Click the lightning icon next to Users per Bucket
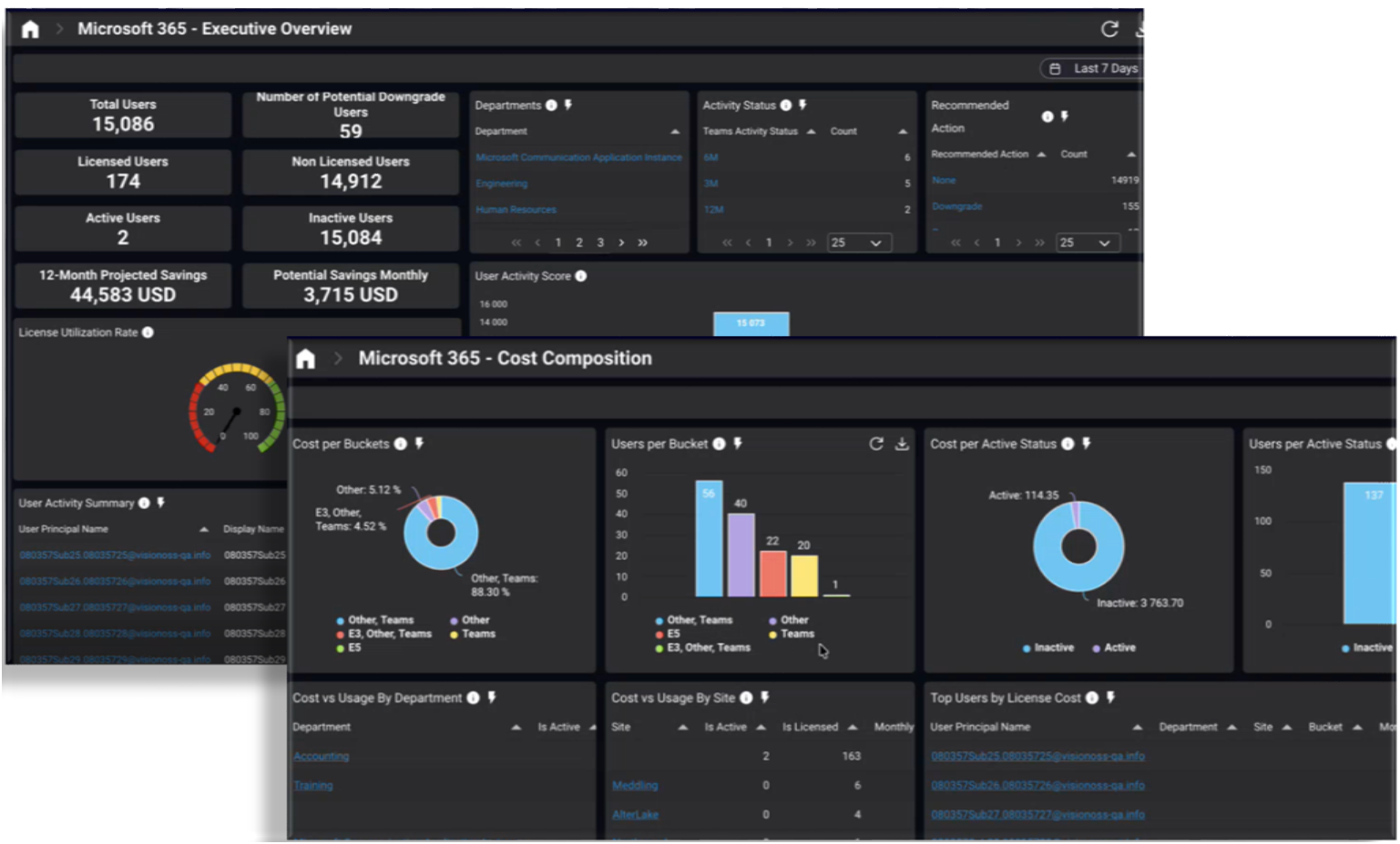This screenshot has width=1400, height=844. click(x=738, y=443)
